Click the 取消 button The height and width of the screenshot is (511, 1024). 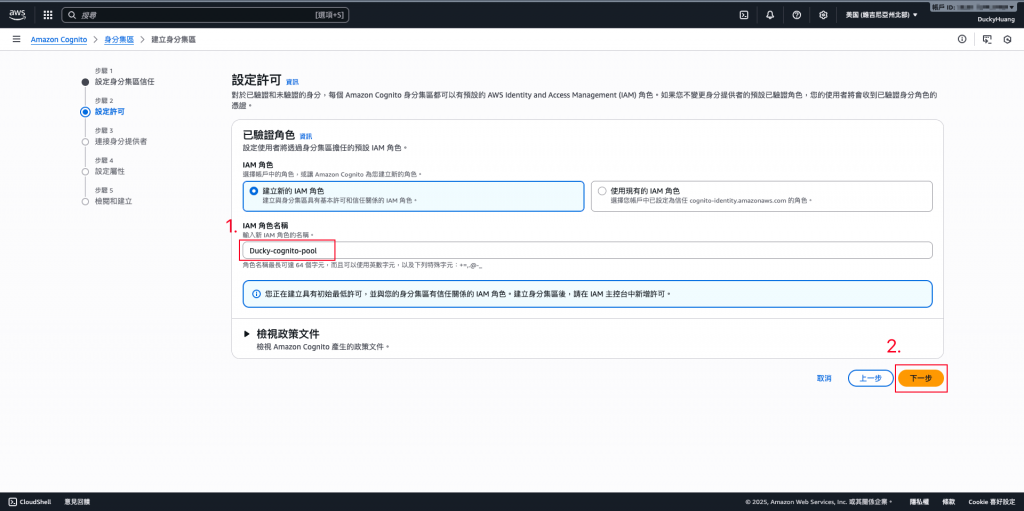click(x=824, y=378)
